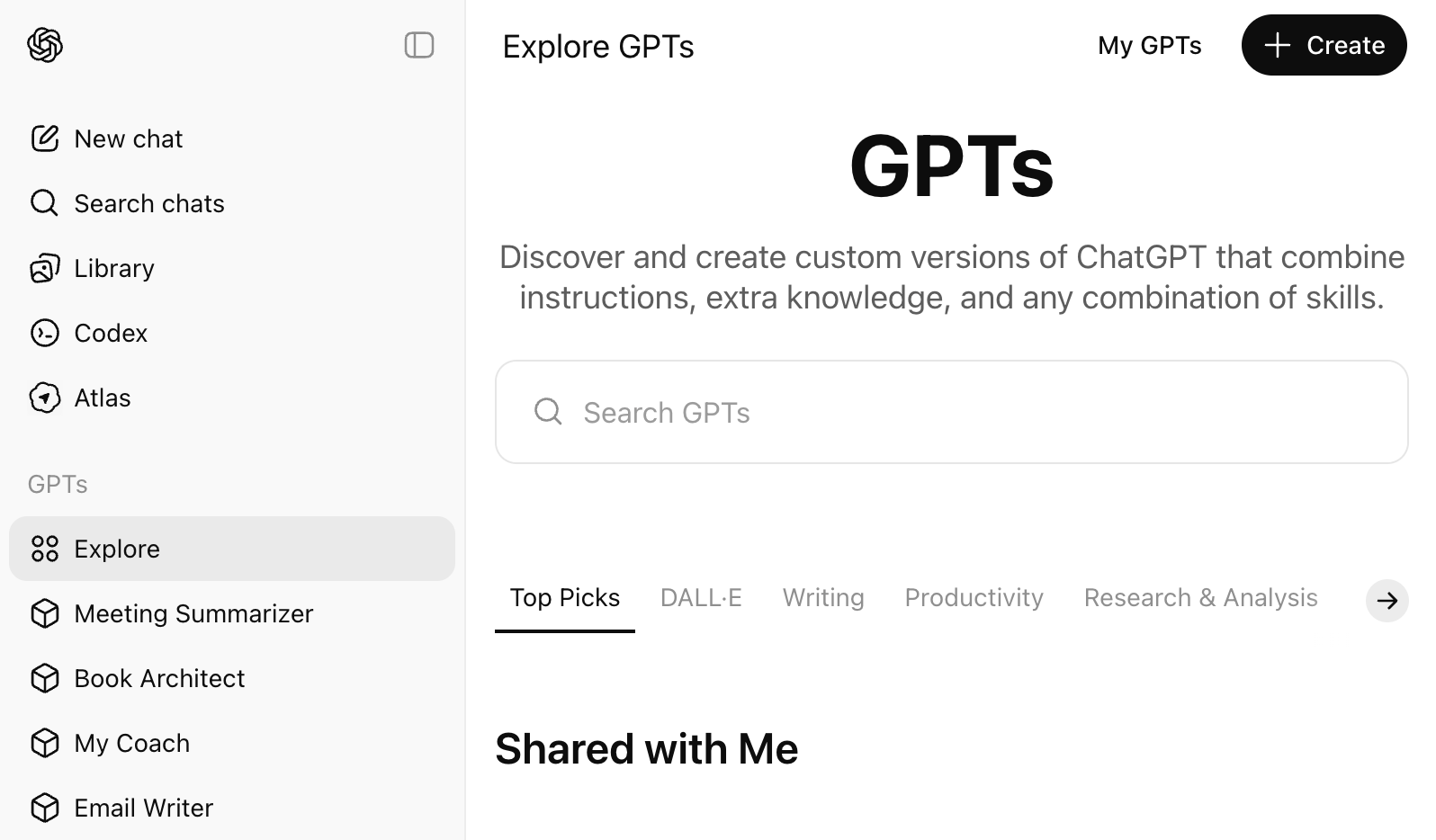1436x840 pixels.
Task: Select the Top Picks tab
Action: [x=564, y=598]
